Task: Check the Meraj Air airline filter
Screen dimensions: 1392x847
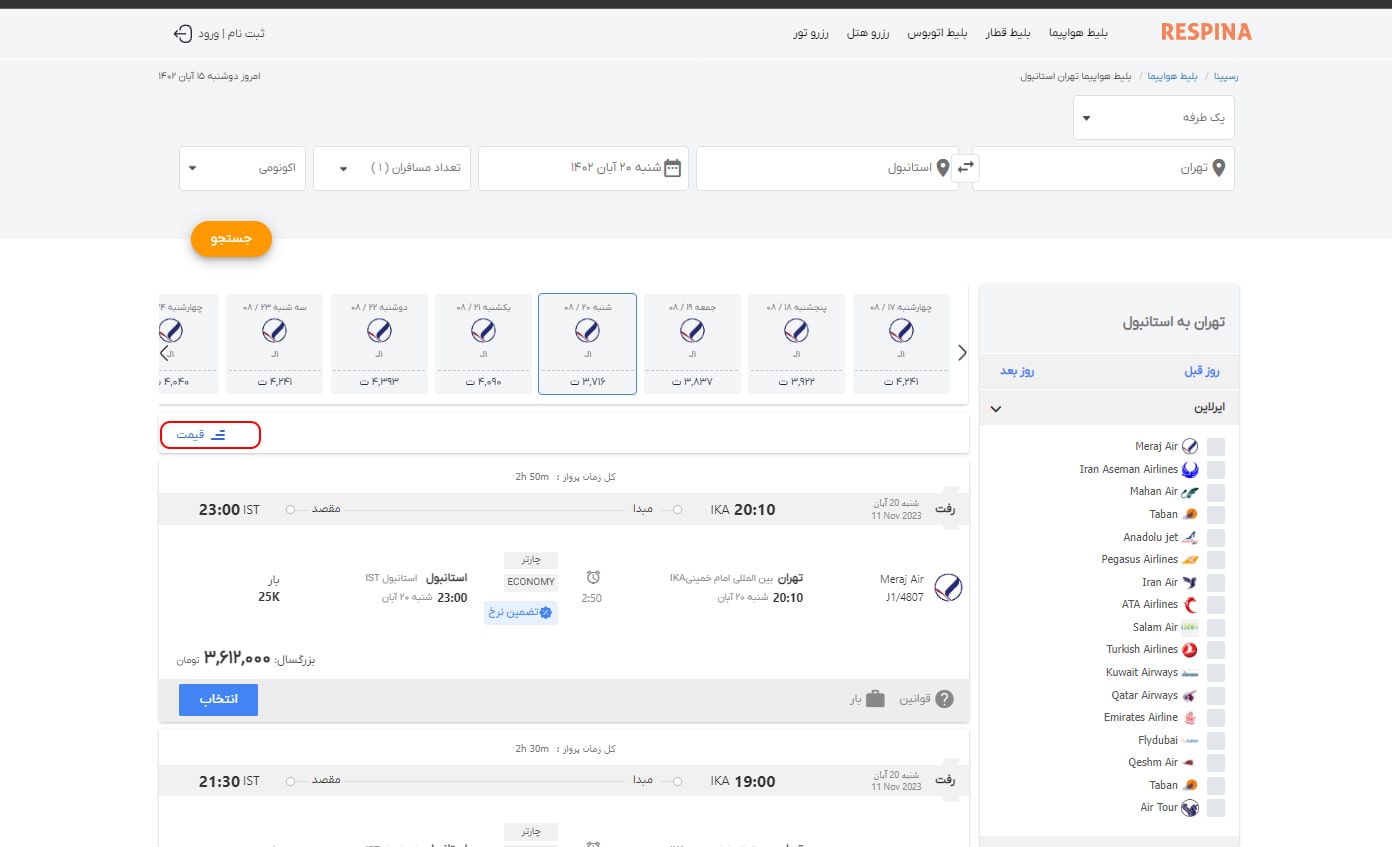Action: click(x=1216, y=447)
